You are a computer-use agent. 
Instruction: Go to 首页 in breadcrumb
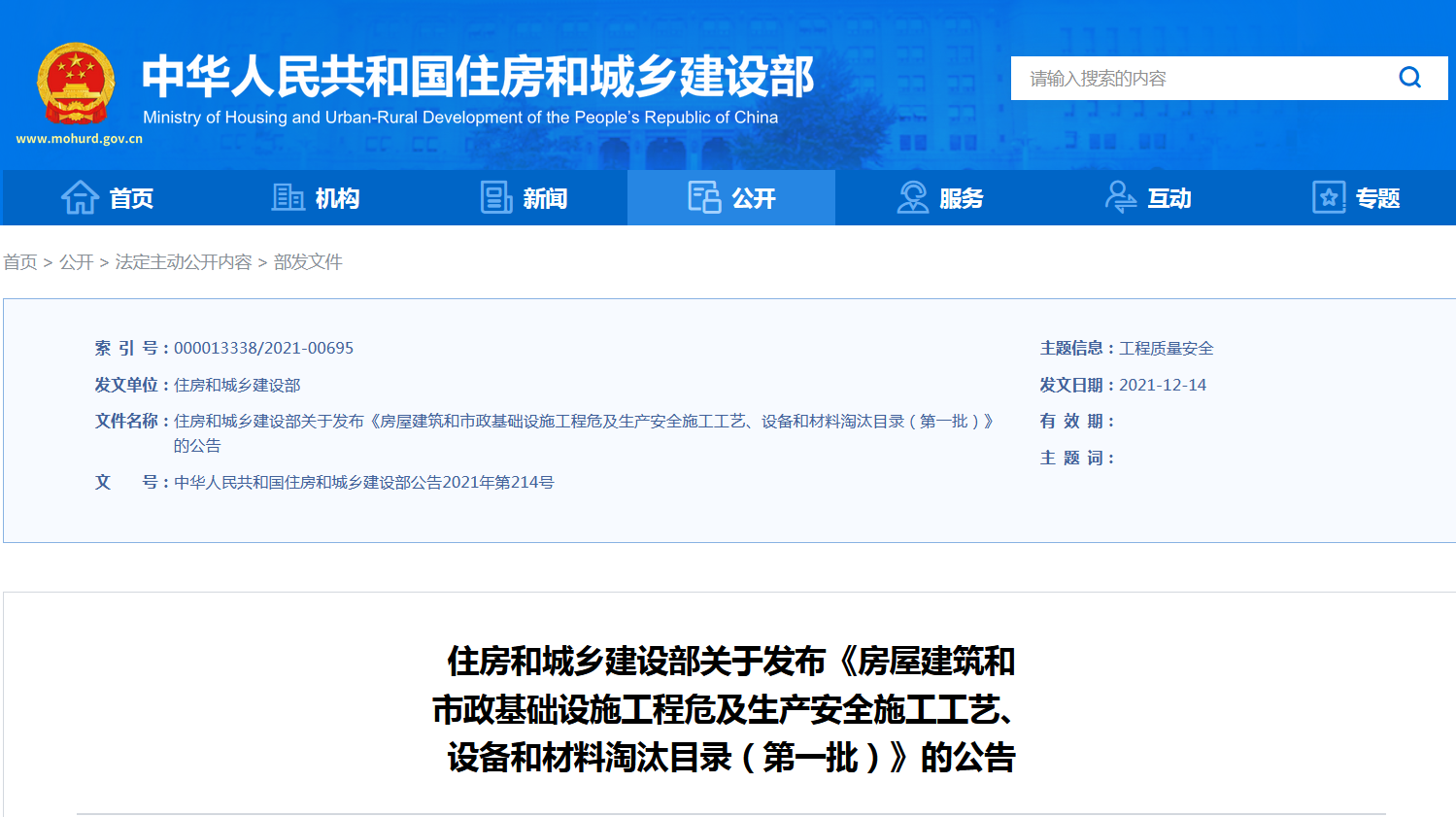pyautogui.click(x=20, y=262)
